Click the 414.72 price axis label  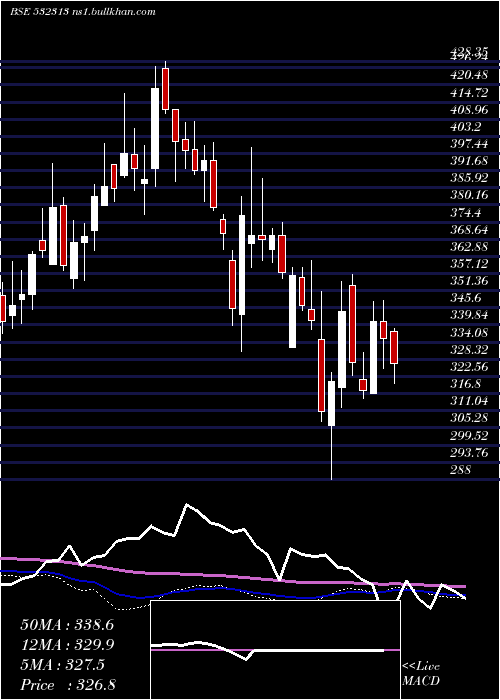coord(468,92)
